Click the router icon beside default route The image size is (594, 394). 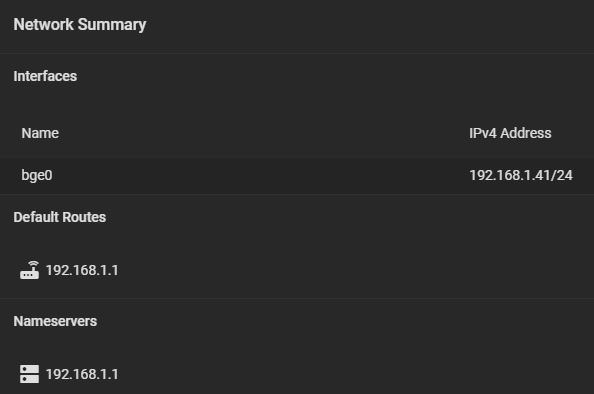point(30,270)
